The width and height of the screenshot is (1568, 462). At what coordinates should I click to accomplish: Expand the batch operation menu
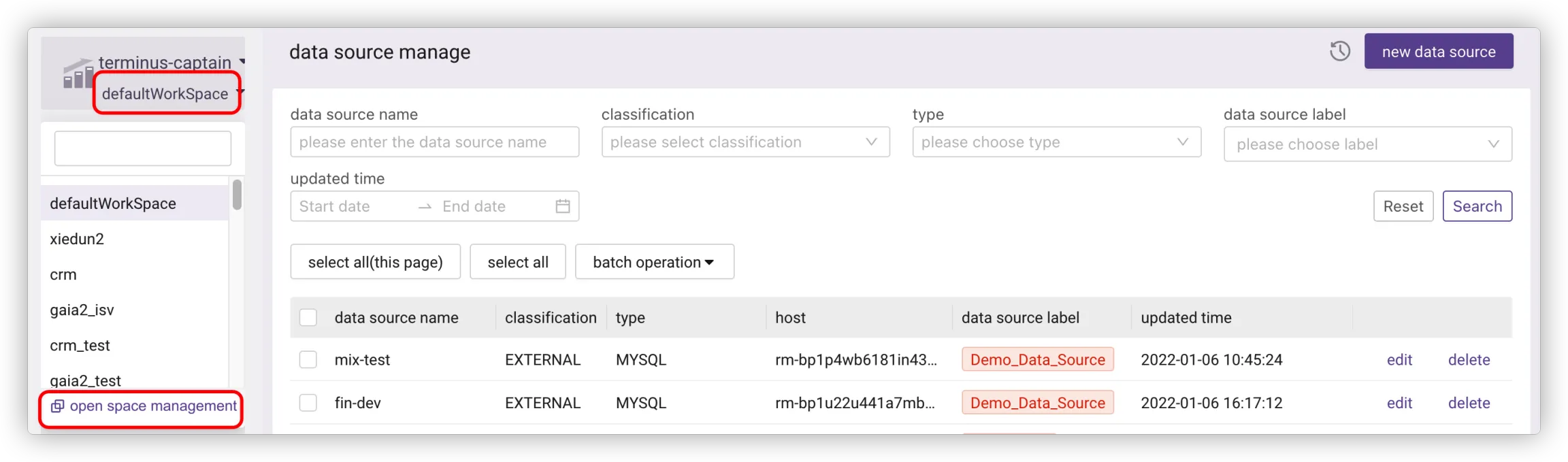point(654,262)
